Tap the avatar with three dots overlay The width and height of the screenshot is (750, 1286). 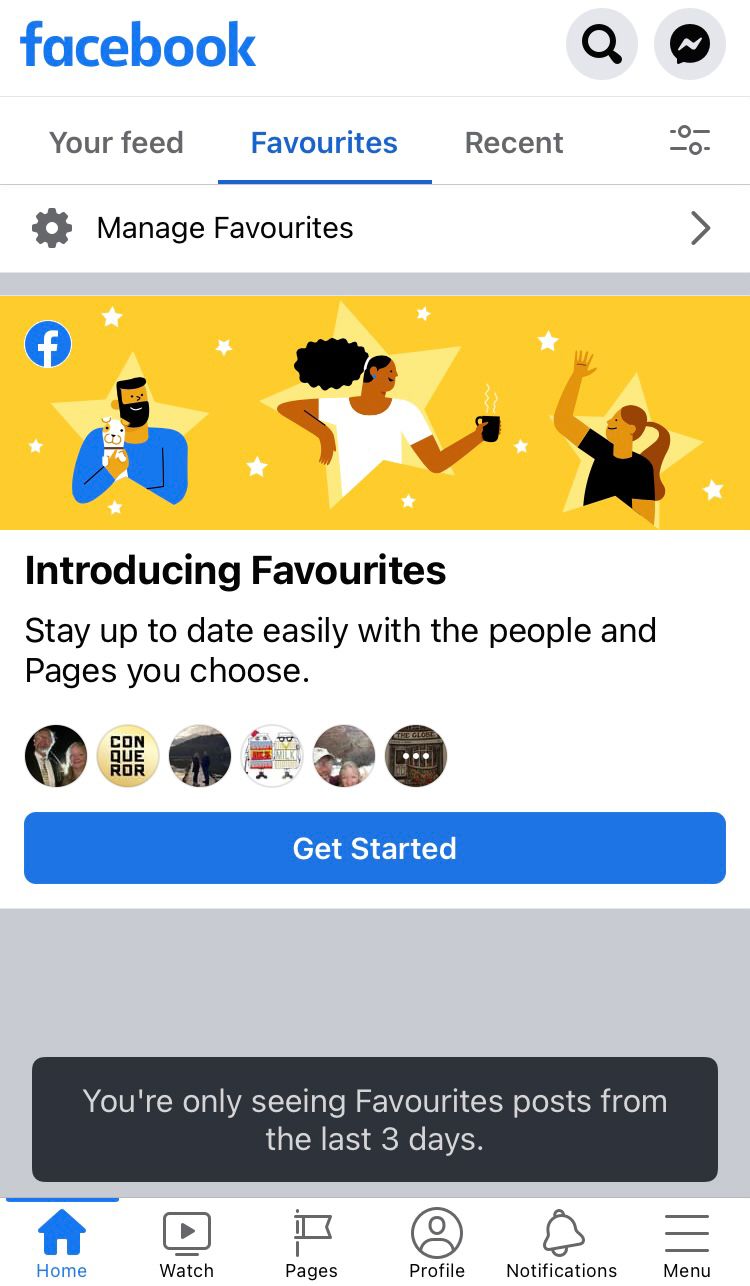click(416, 756)
